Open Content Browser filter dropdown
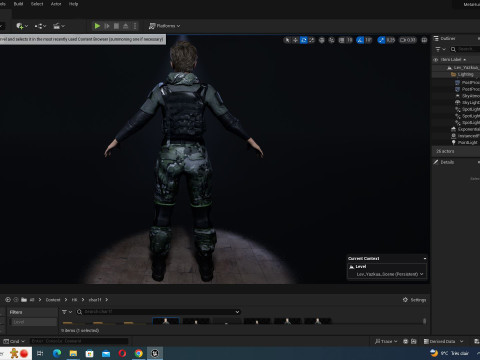 (x=67, y=312)
